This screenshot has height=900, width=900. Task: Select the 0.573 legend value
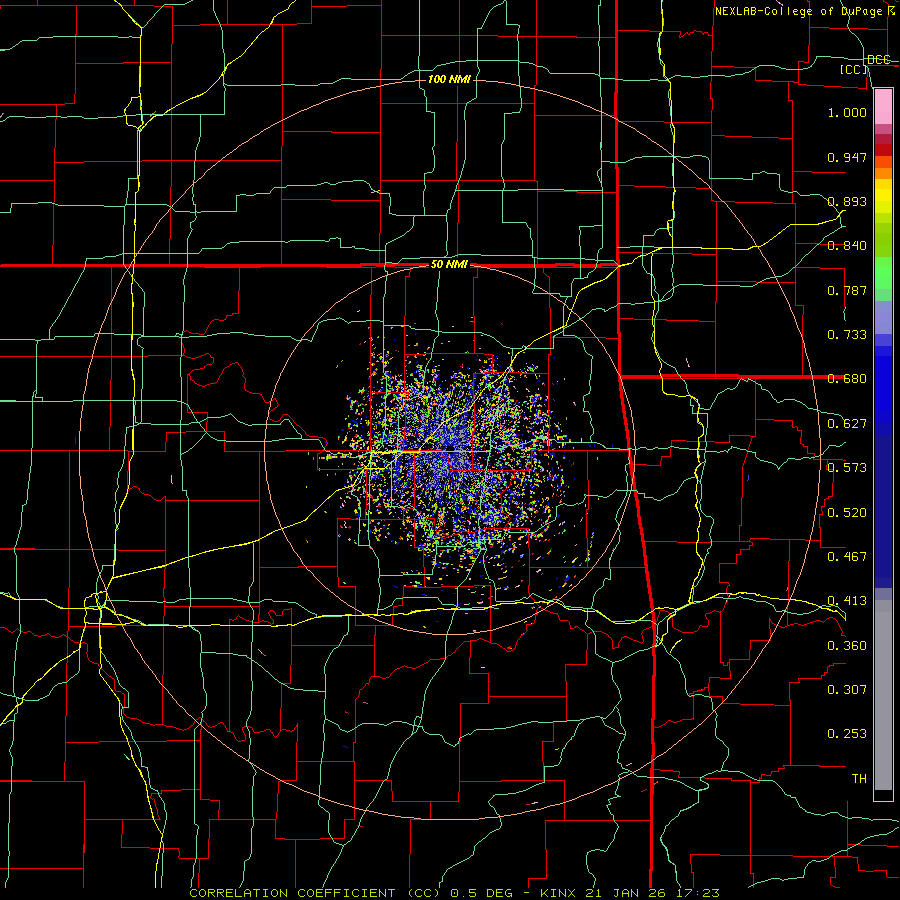click(847, 468)
